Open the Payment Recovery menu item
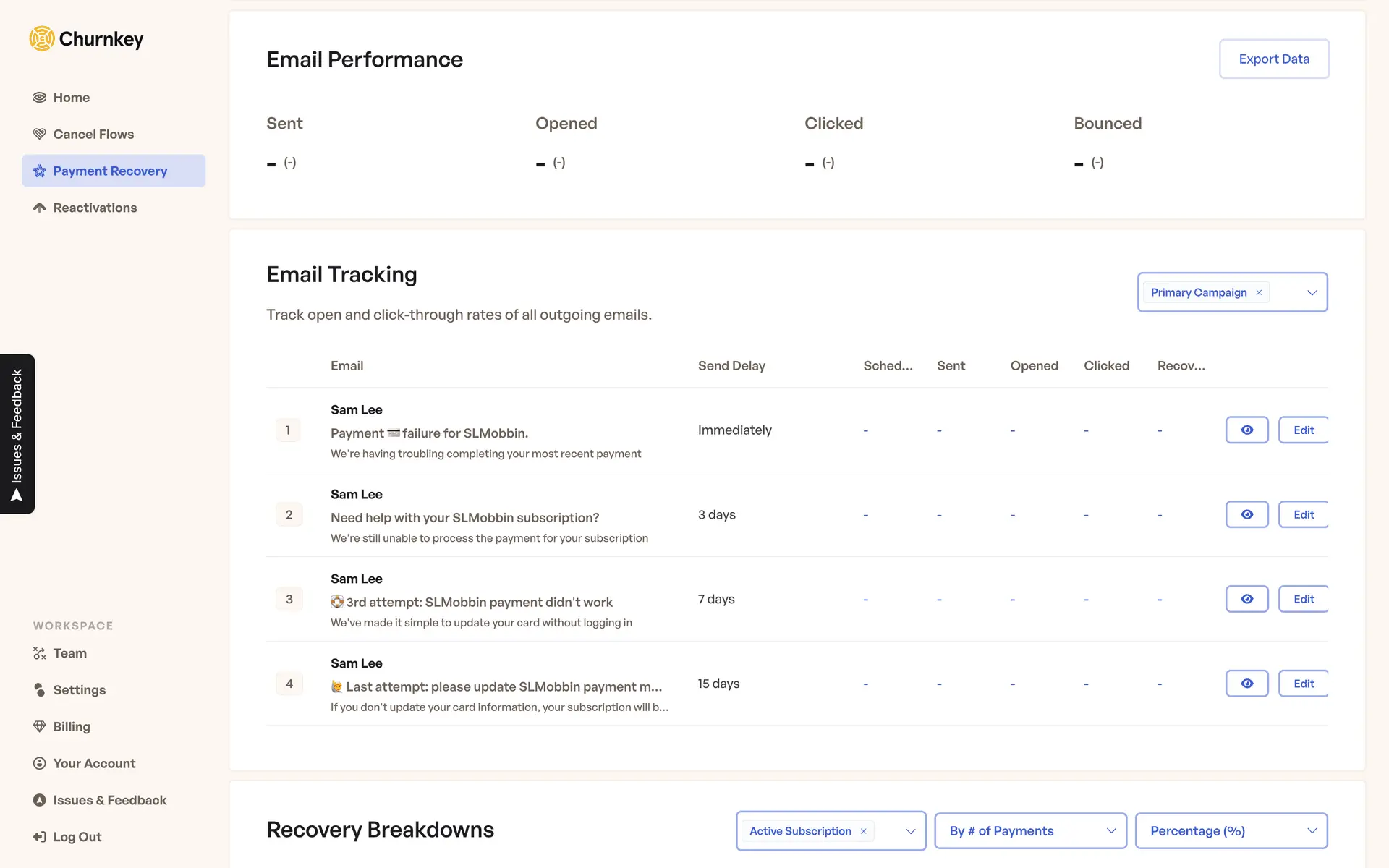The image size is (1389, 868). pos(110,171)
